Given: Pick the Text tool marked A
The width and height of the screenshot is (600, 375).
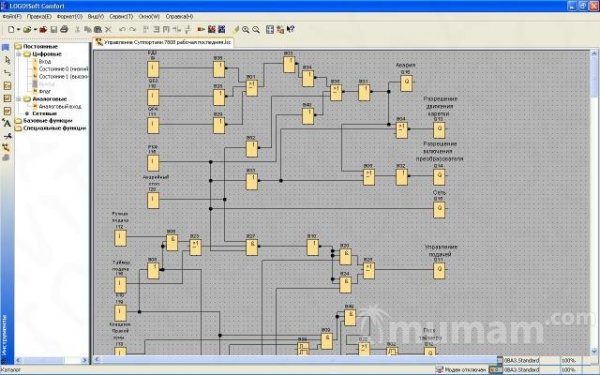Looking at the screenshot, I should click(7, 123).
